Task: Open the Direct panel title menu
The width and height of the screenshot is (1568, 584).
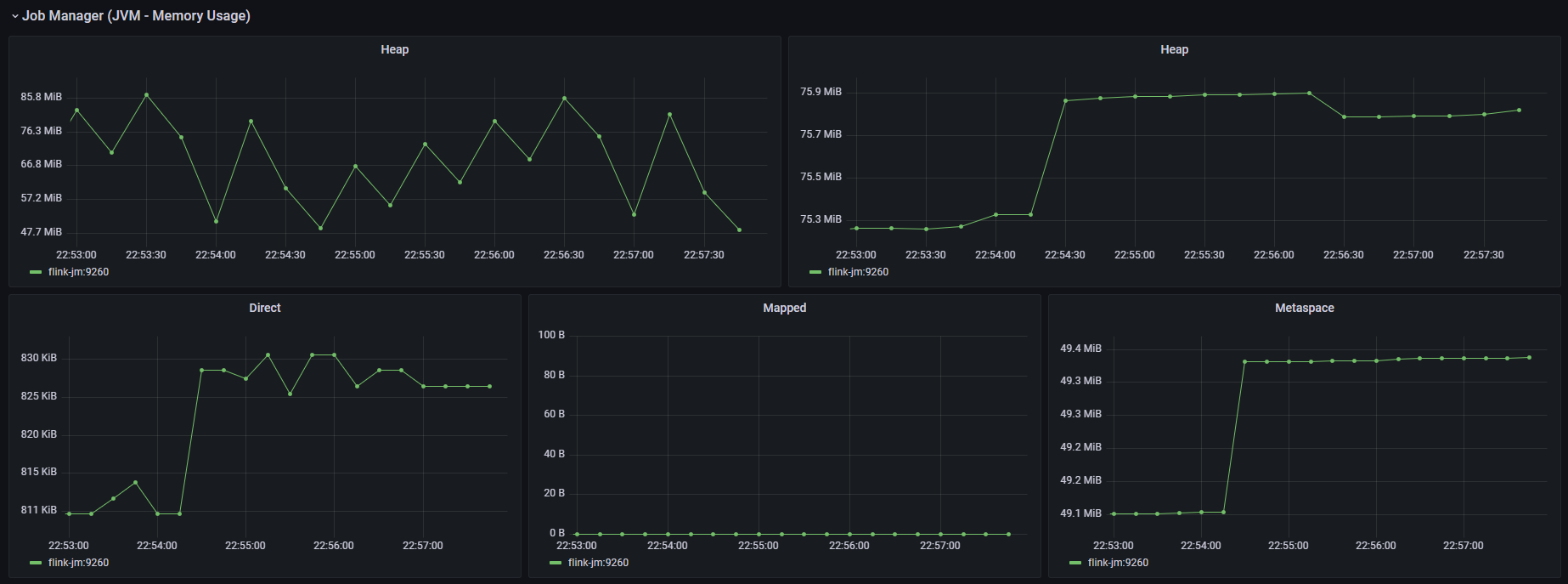Action: coord(264,308)
